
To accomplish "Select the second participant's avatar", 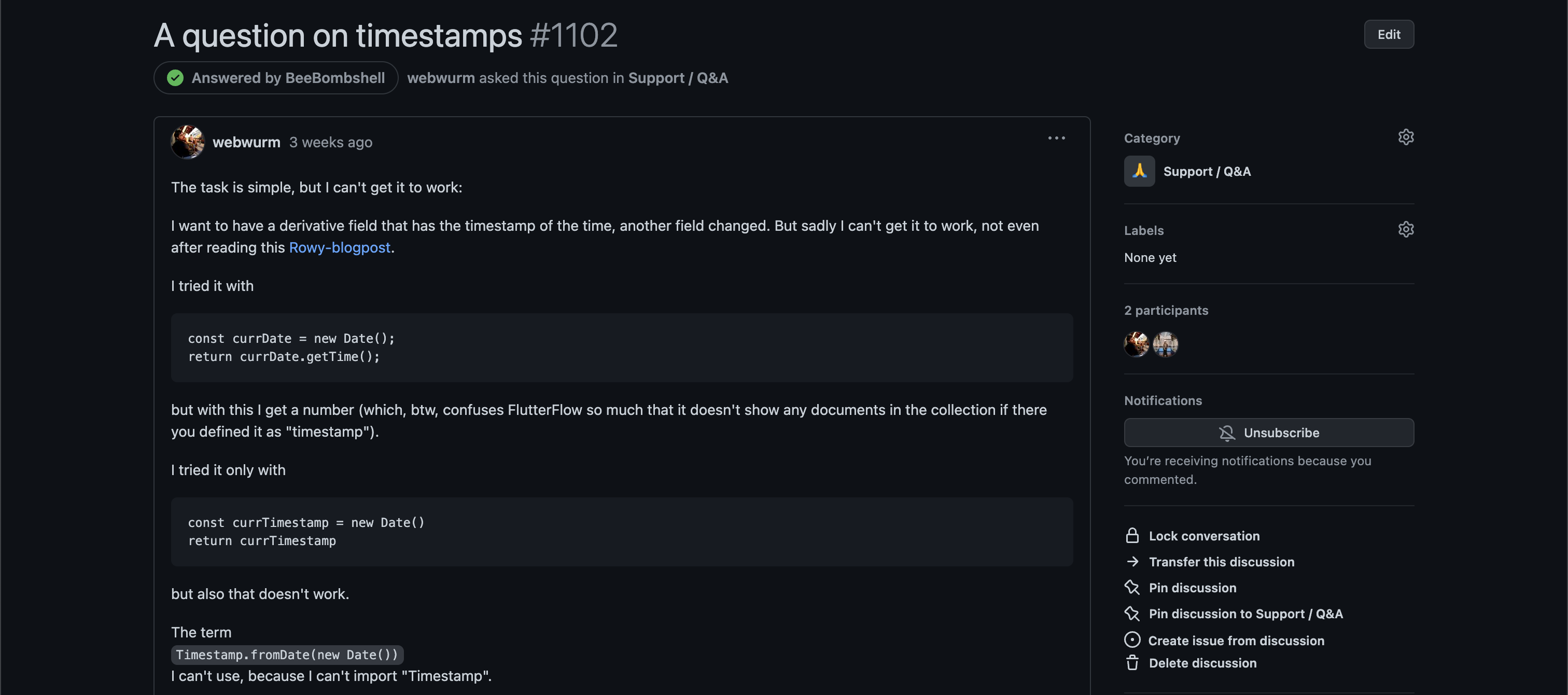I will 1165,344.
